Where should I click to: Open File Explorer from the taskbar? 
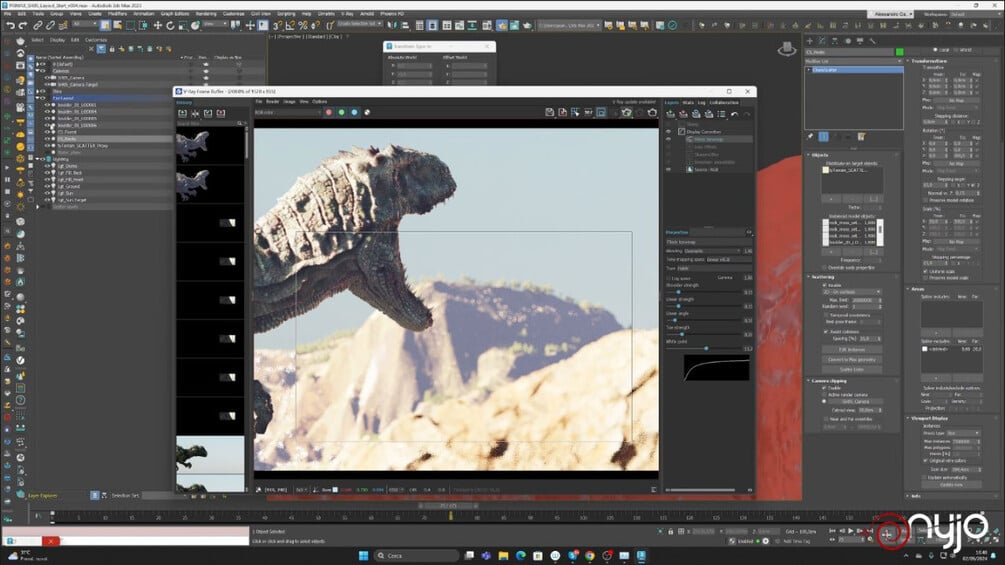pos(503,555)
